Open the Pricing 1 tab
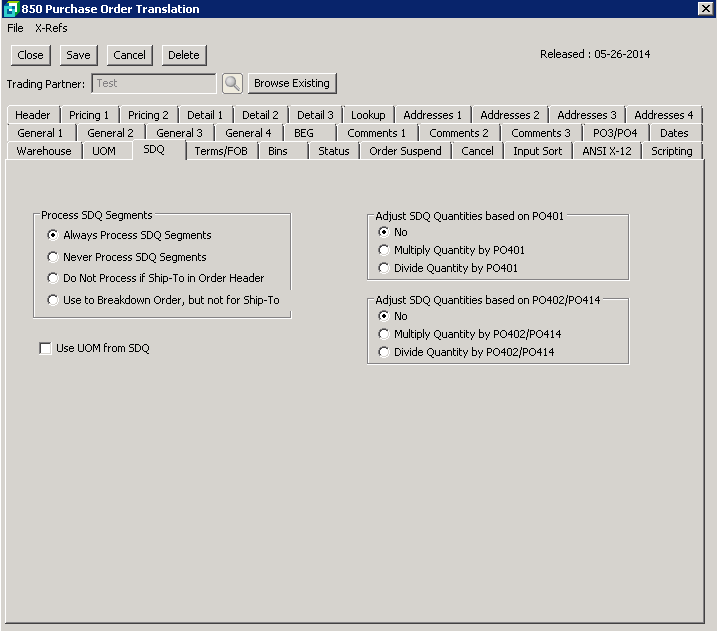The width and height of the screenshot is (717, 631). (x=89, y=115)
